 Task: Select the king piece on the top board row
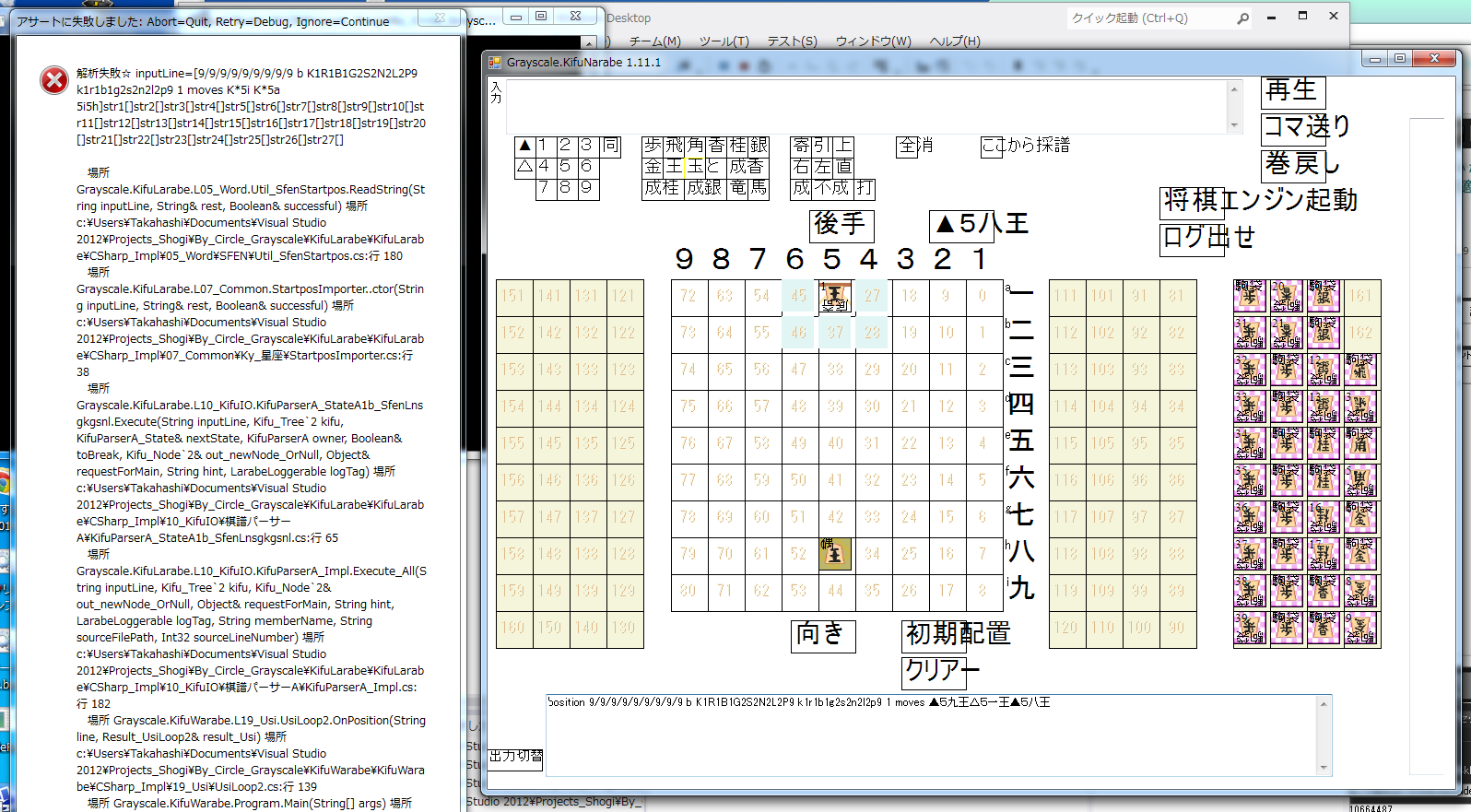coord(835,296)
